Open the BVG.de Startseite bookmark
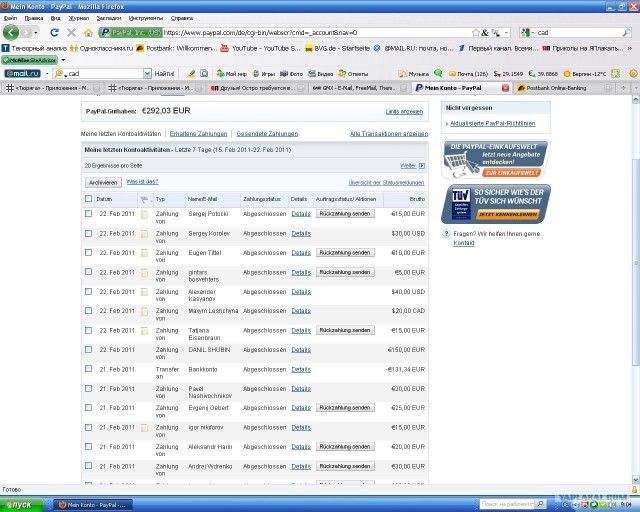The height and width of the screenshot is (512, 640). click(x=337, y=48)
